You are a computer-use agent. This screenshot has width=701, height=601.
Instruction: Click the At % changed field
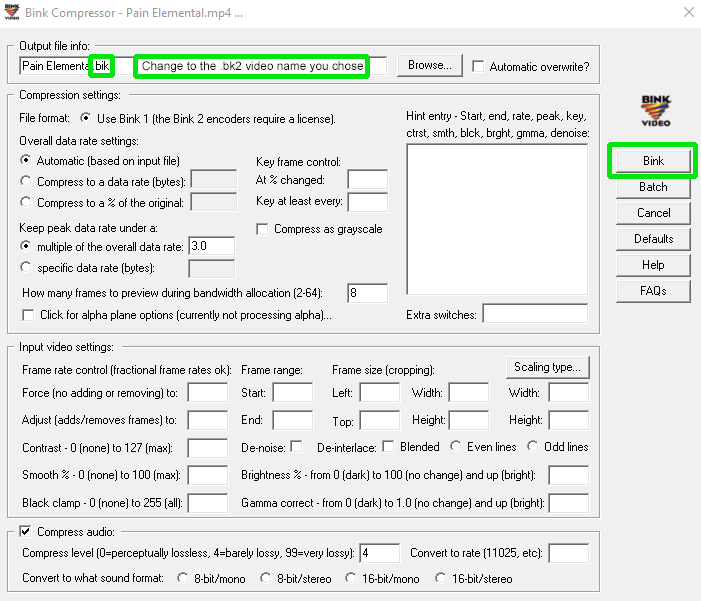coord(367,179)
